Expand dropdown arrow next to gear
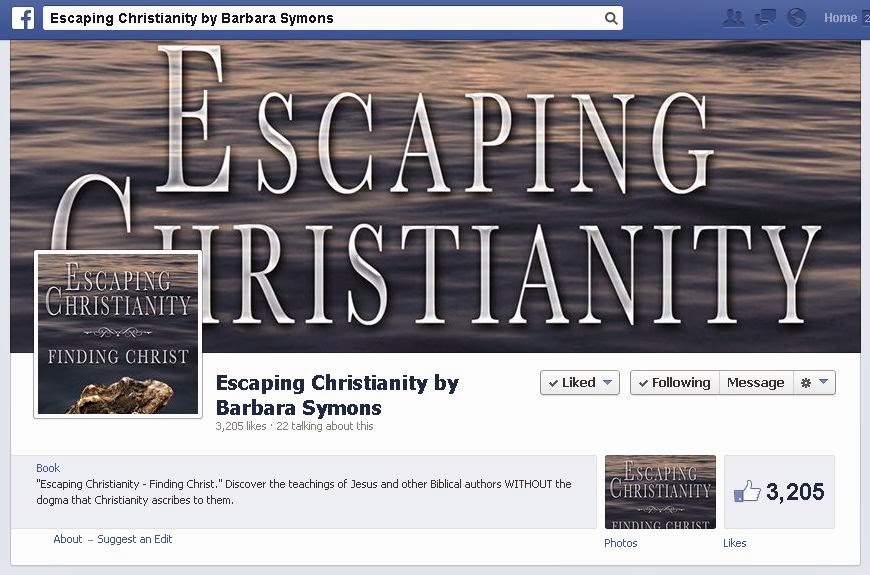 click(x=823, y=381)
